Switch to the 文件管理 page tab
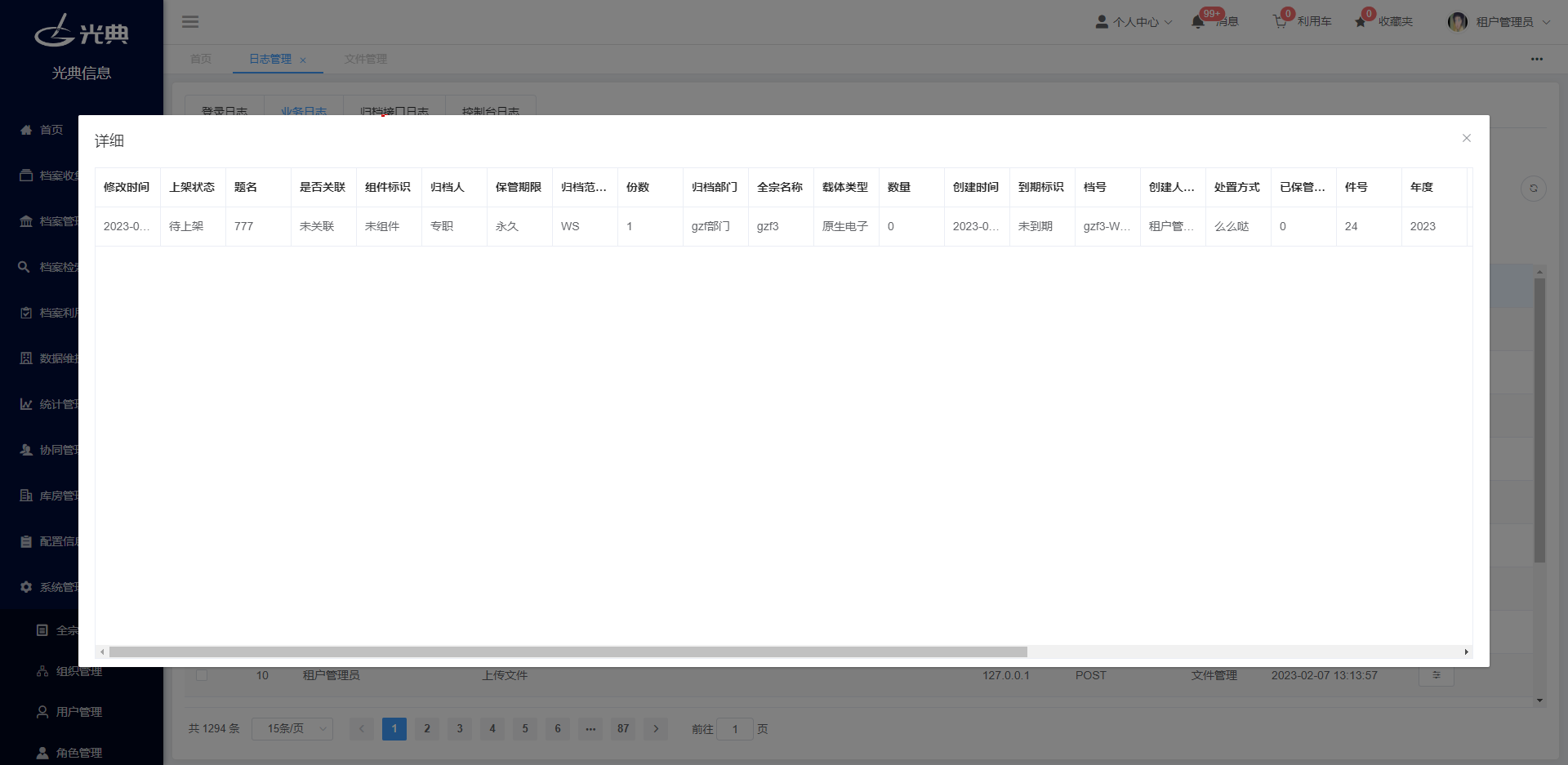This screenshot has width=1568, height=765. click(366, 59)
